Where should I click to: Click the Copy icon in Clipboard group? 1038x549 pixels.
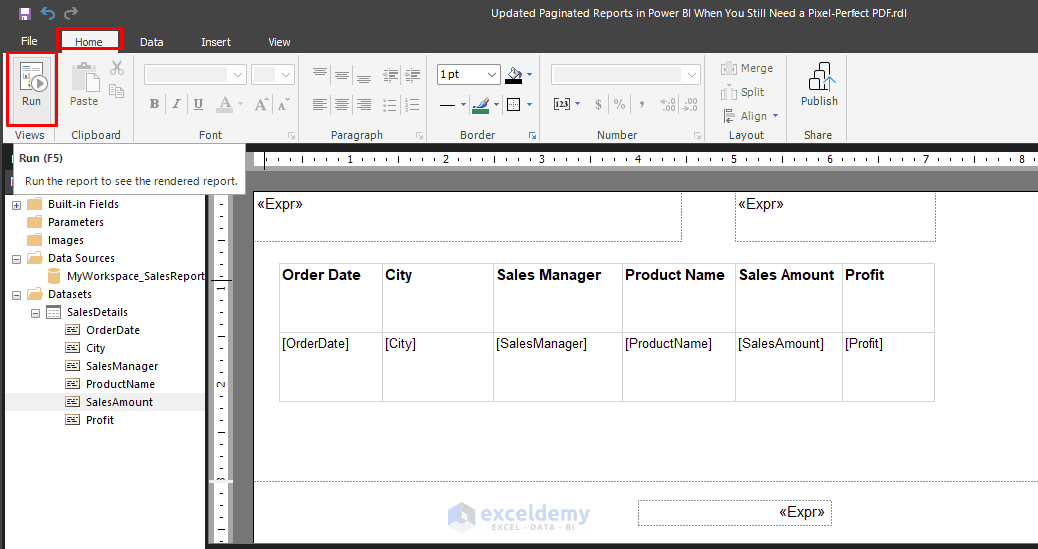[117, 91]
